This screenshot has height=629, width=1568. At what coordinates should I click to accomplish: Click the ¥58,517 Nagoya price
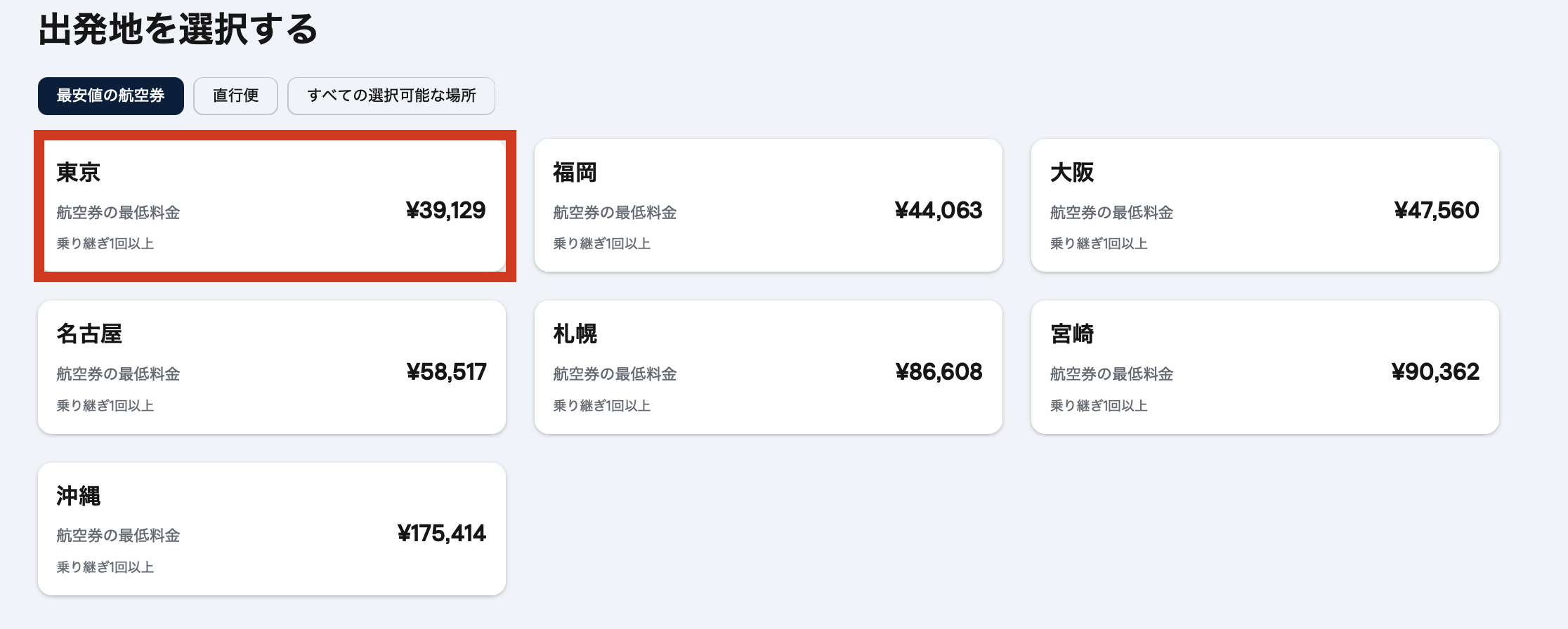[x=446, y=372]
